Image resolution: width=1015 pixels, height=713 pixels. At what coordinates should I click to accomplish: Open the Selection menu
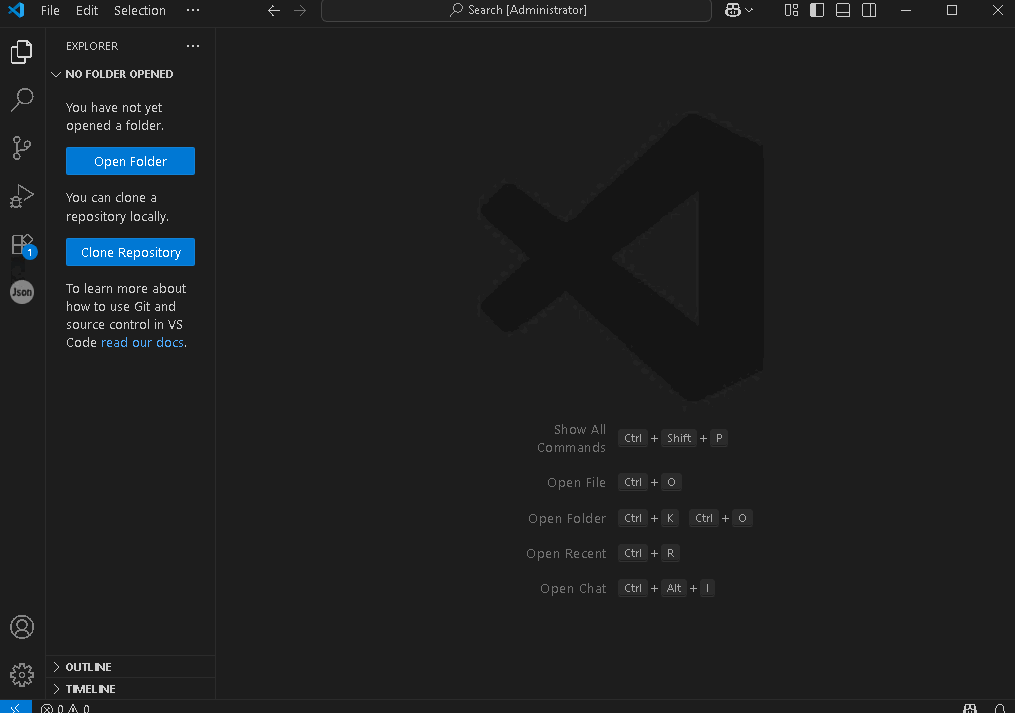coord(140,10)
